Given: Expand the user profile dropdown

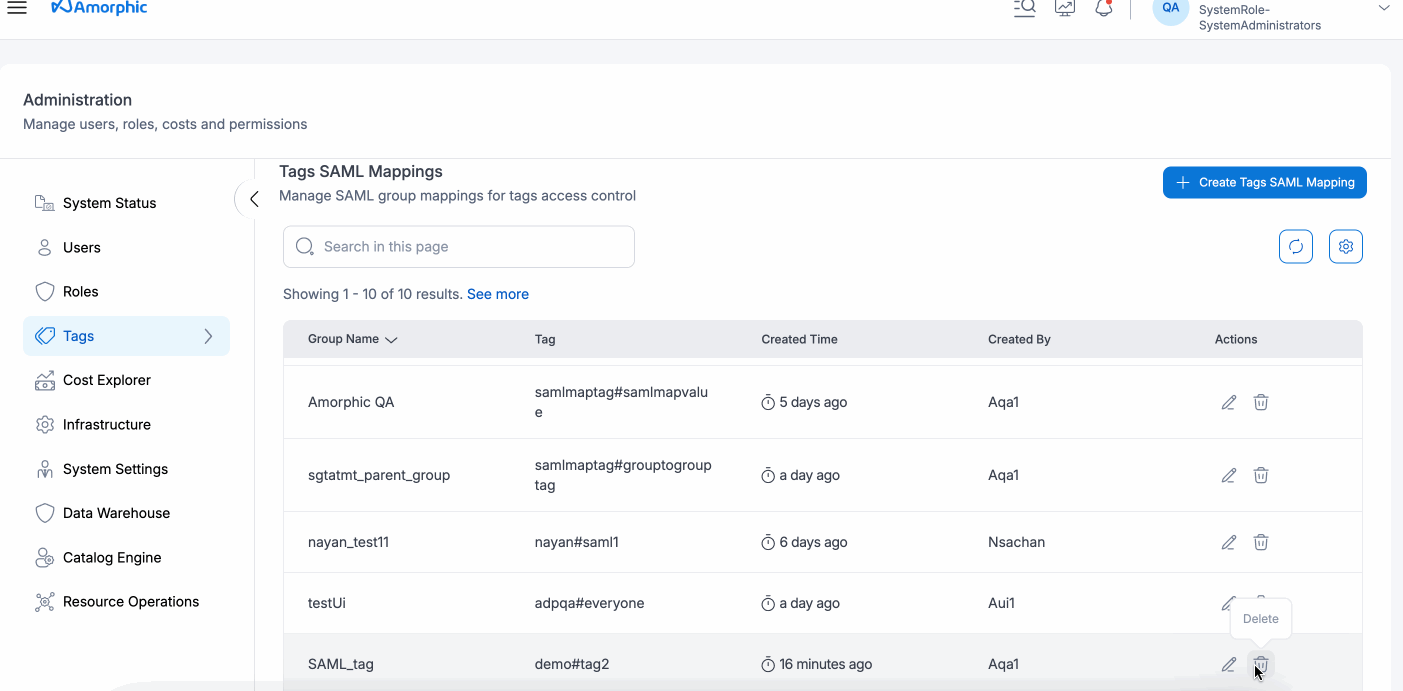Looking at the screenshot, I should 1383,8.
